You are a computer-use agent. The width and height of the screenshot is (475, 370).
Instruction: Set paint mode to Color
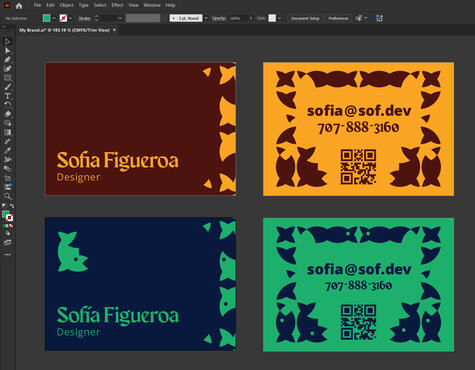click(x=4, y=226)
